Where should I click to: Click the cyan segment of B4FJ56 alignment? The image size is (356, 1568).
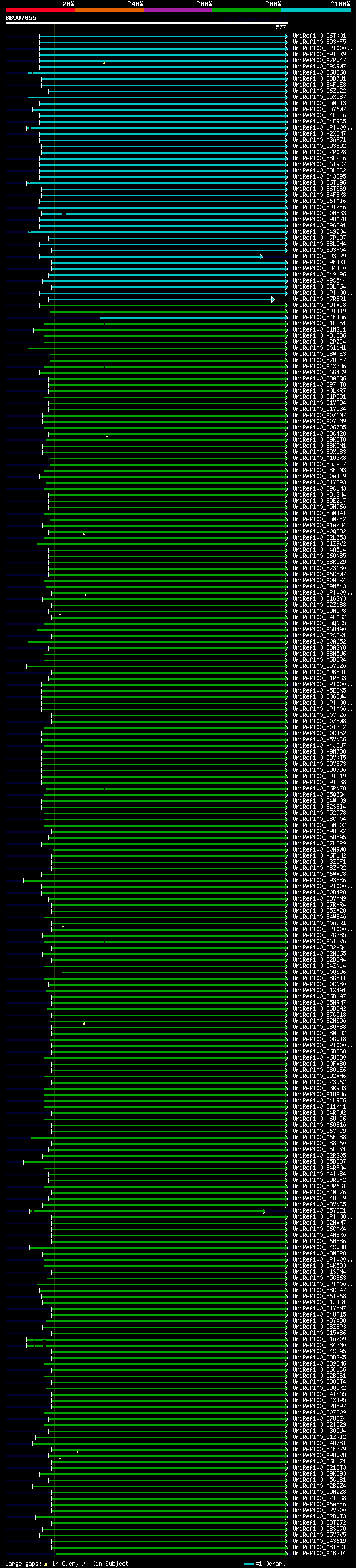pos(194,318)
